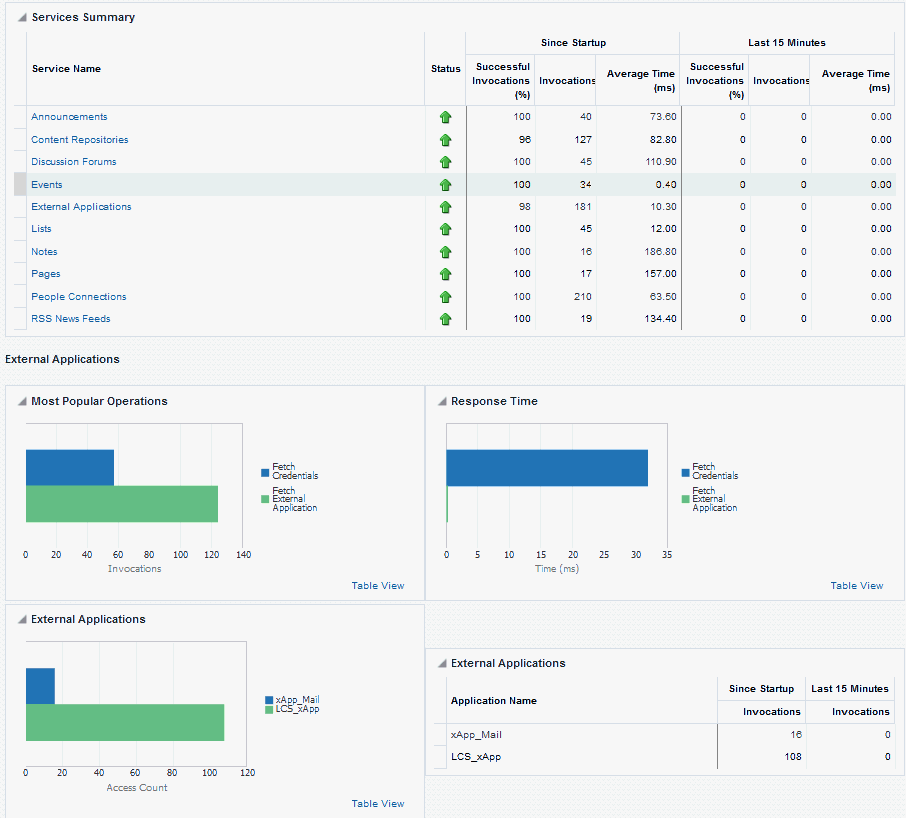Click the status up arrow for Content Repositories

(x=445, y=140)
